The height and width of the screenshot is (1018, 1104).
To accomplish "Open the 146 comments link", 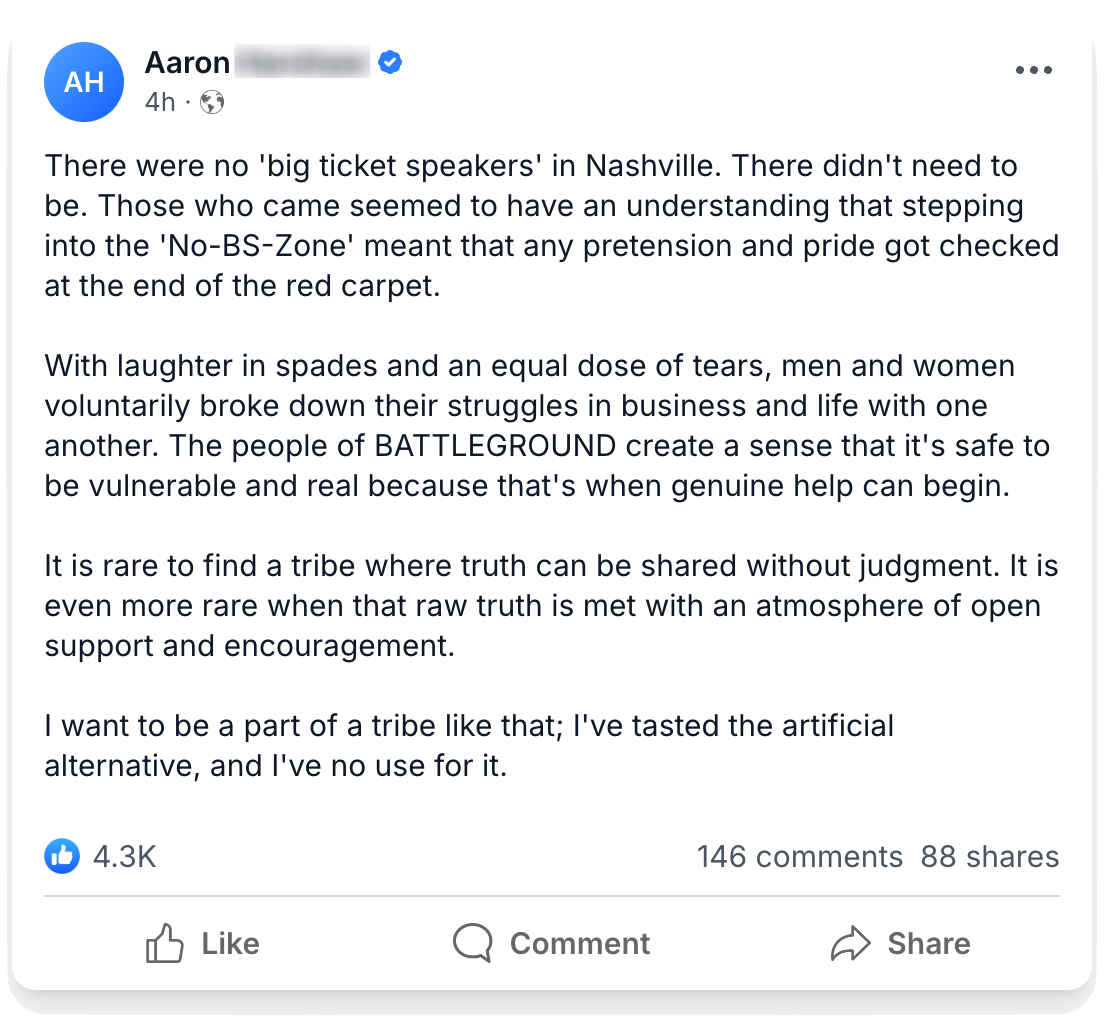I will click(799, 856).
